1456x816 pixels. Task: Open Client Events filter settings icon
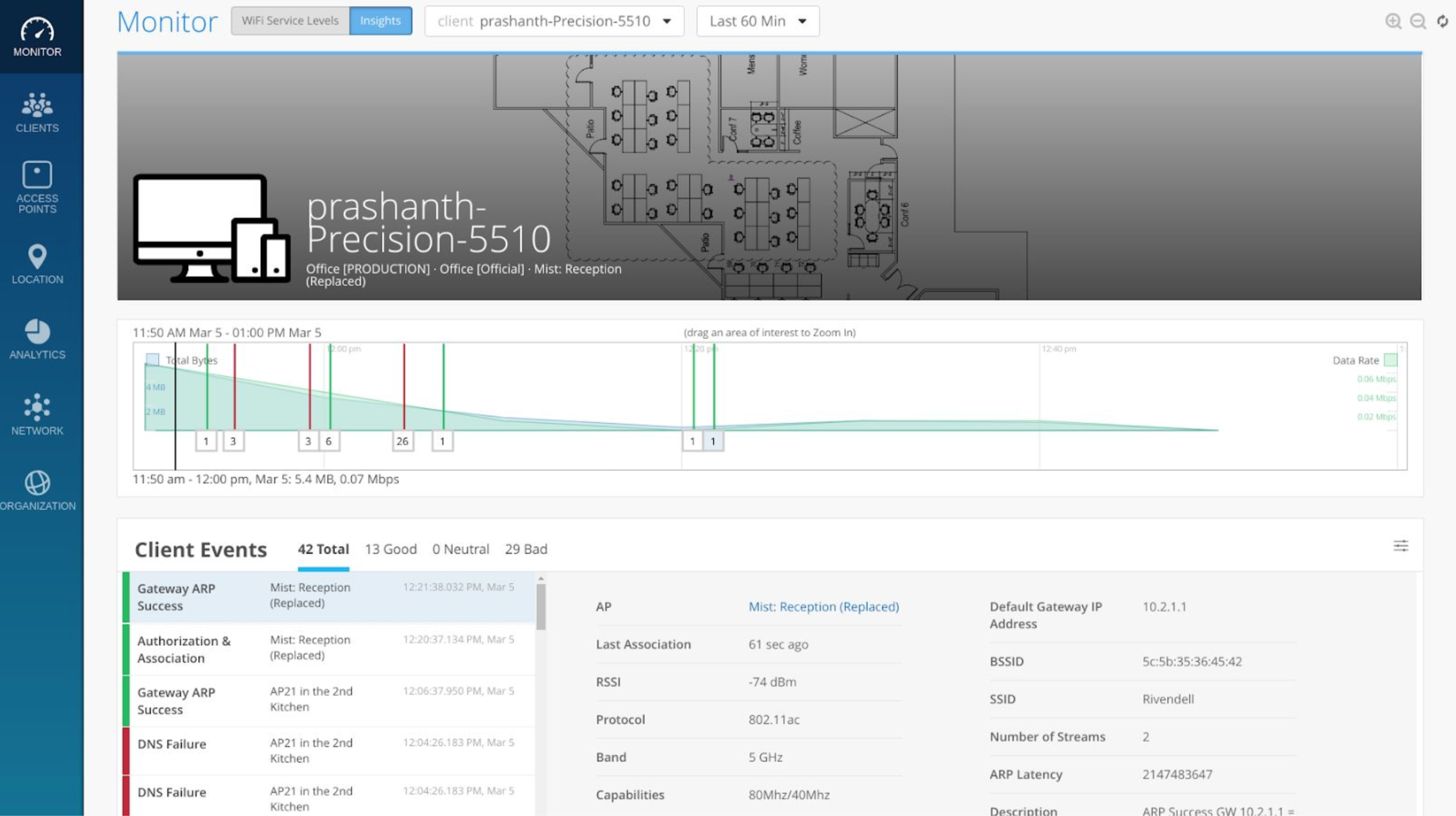click(x=1400, y=546)
